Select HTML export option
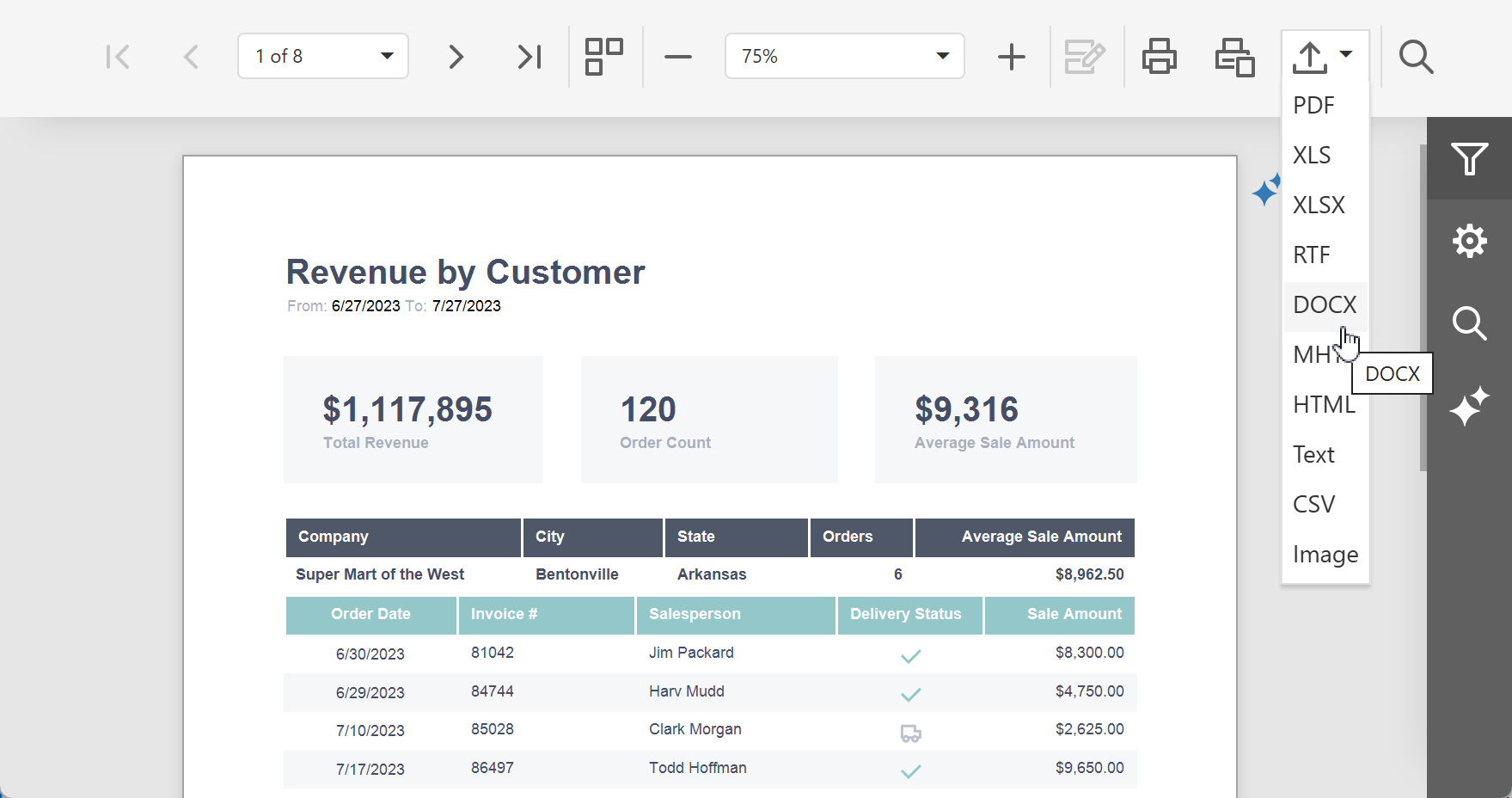Screen dimensions: 1512x798 1325,404
